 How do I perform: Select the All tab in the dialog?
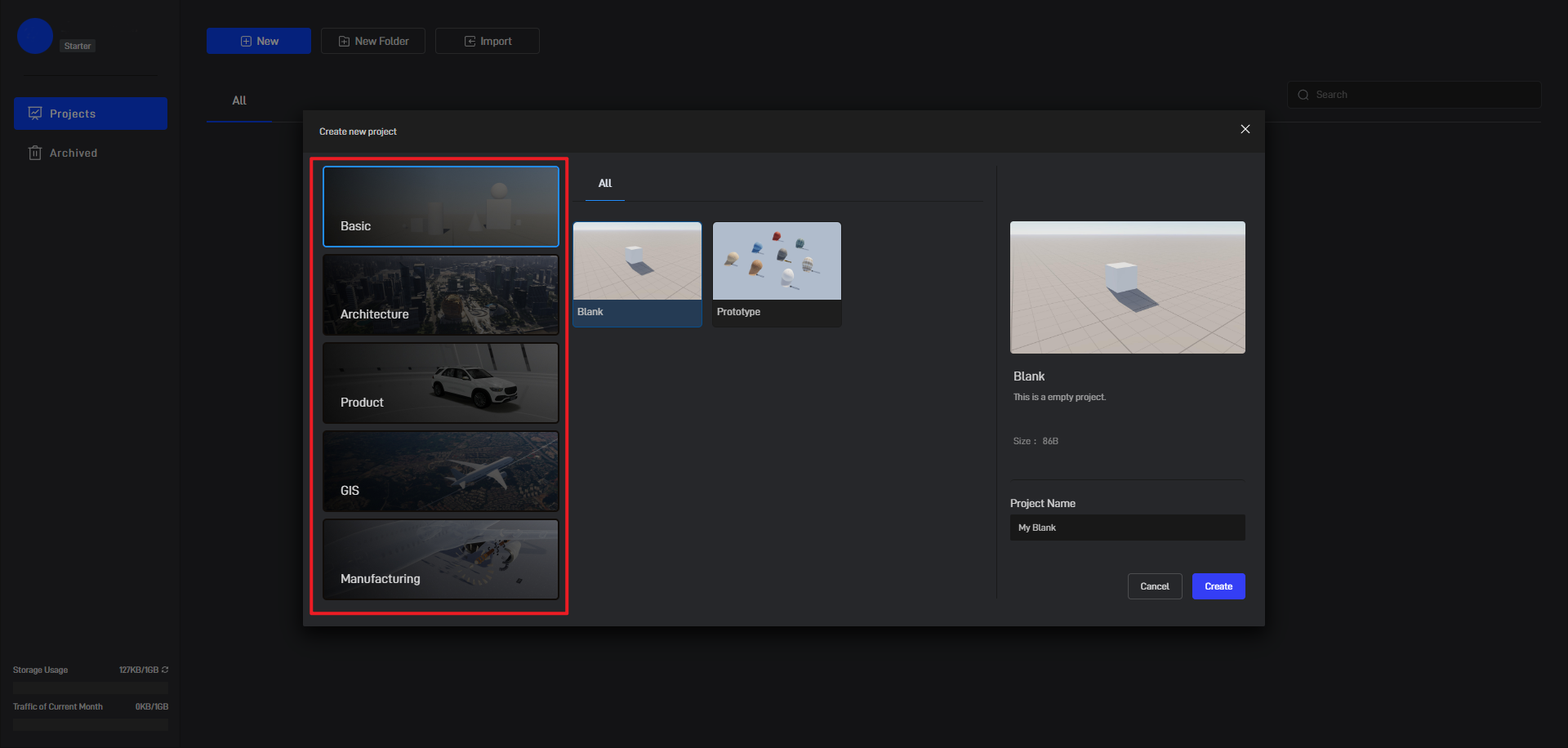[x=605, y=184]
